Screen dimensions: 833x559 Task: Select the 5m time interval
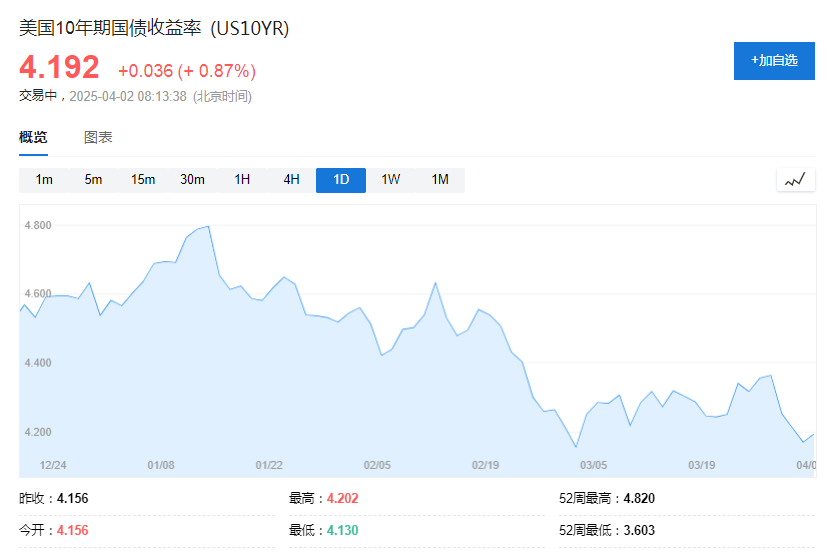[x=93, y=180]
